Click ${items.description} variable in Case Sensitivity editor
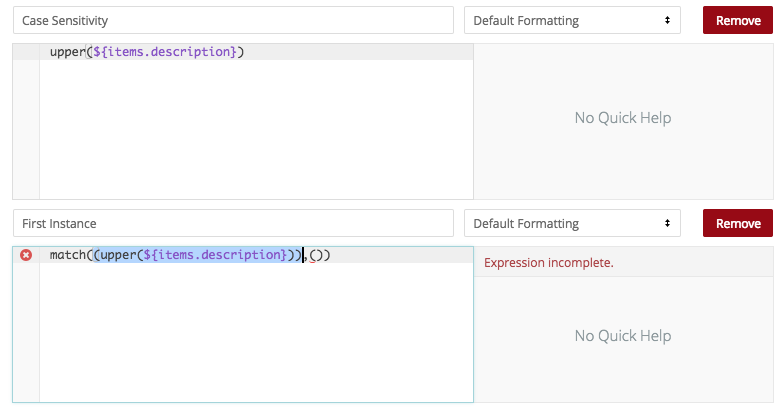This screenshot has width=784, height=411. click(164, 52)
